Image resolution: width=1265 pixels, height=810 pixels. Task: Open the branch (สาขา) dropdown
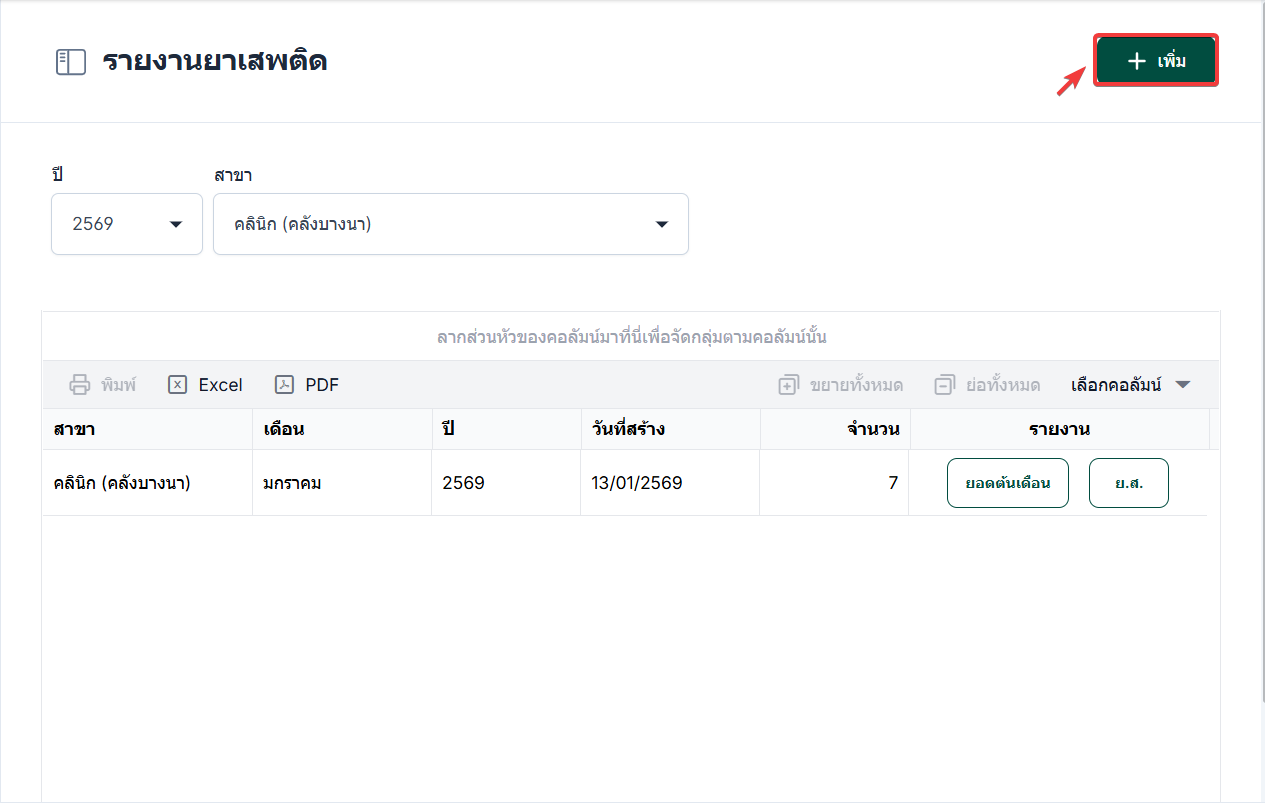[x=450, y=224]
